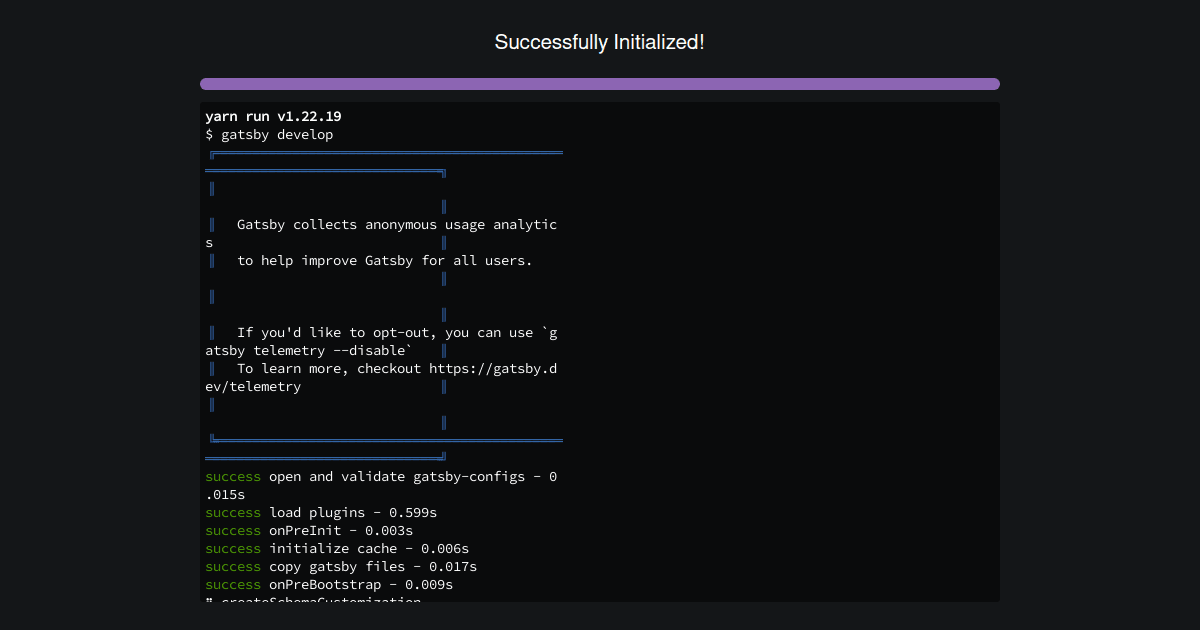Click the purple progress bar
This screenshot has width=1200, height=630.
[600, 84]
